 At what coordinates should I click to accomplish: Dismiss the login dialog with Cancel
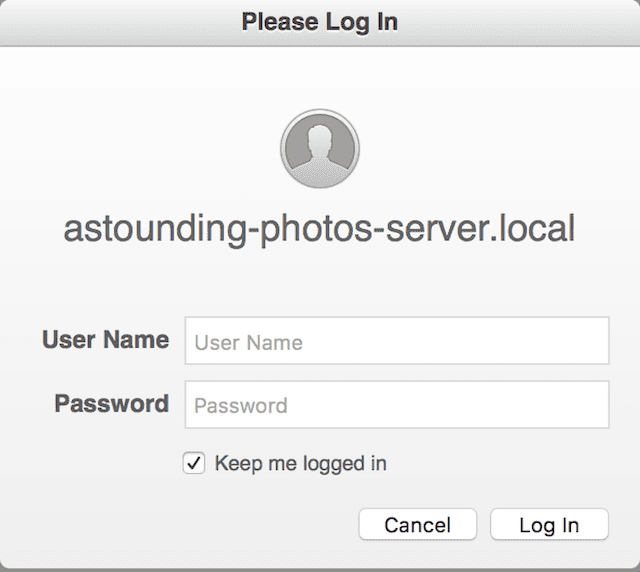coord(418,525)
